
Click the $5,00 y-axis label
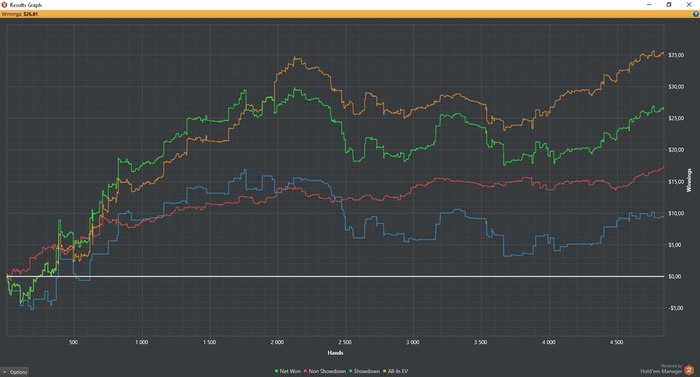pyautogui.click(x=676, y=245)
